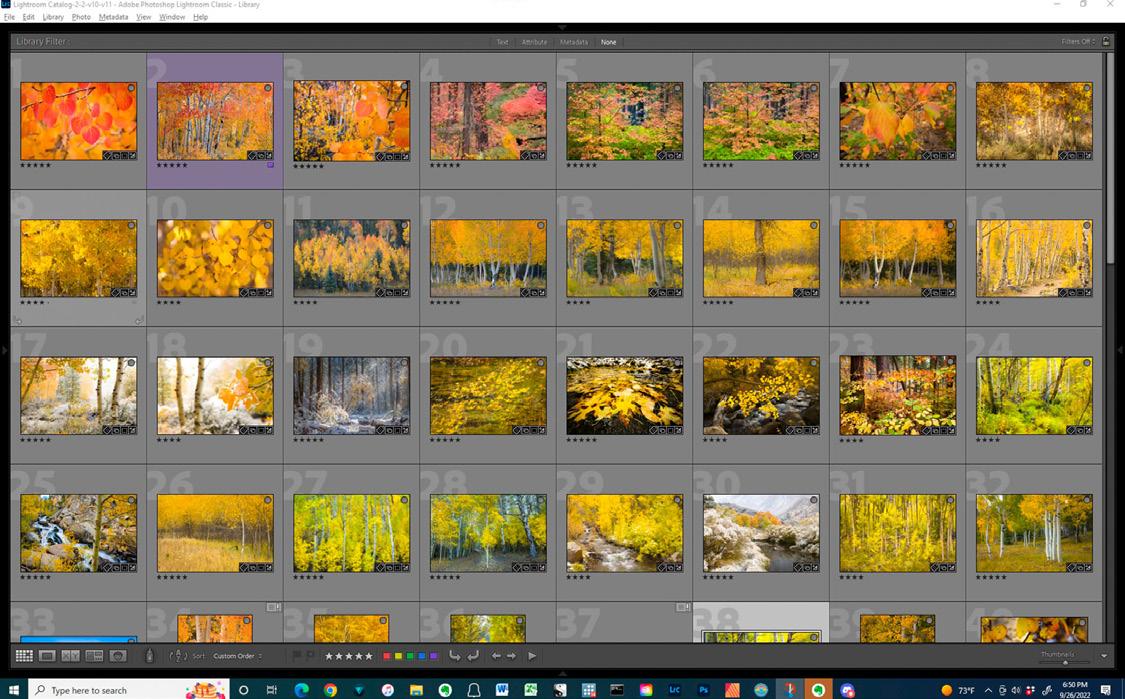This screenshot has height=699, width=1125.
Task: Adjust the Thumbnails size slider
Action: point(1065,662)
